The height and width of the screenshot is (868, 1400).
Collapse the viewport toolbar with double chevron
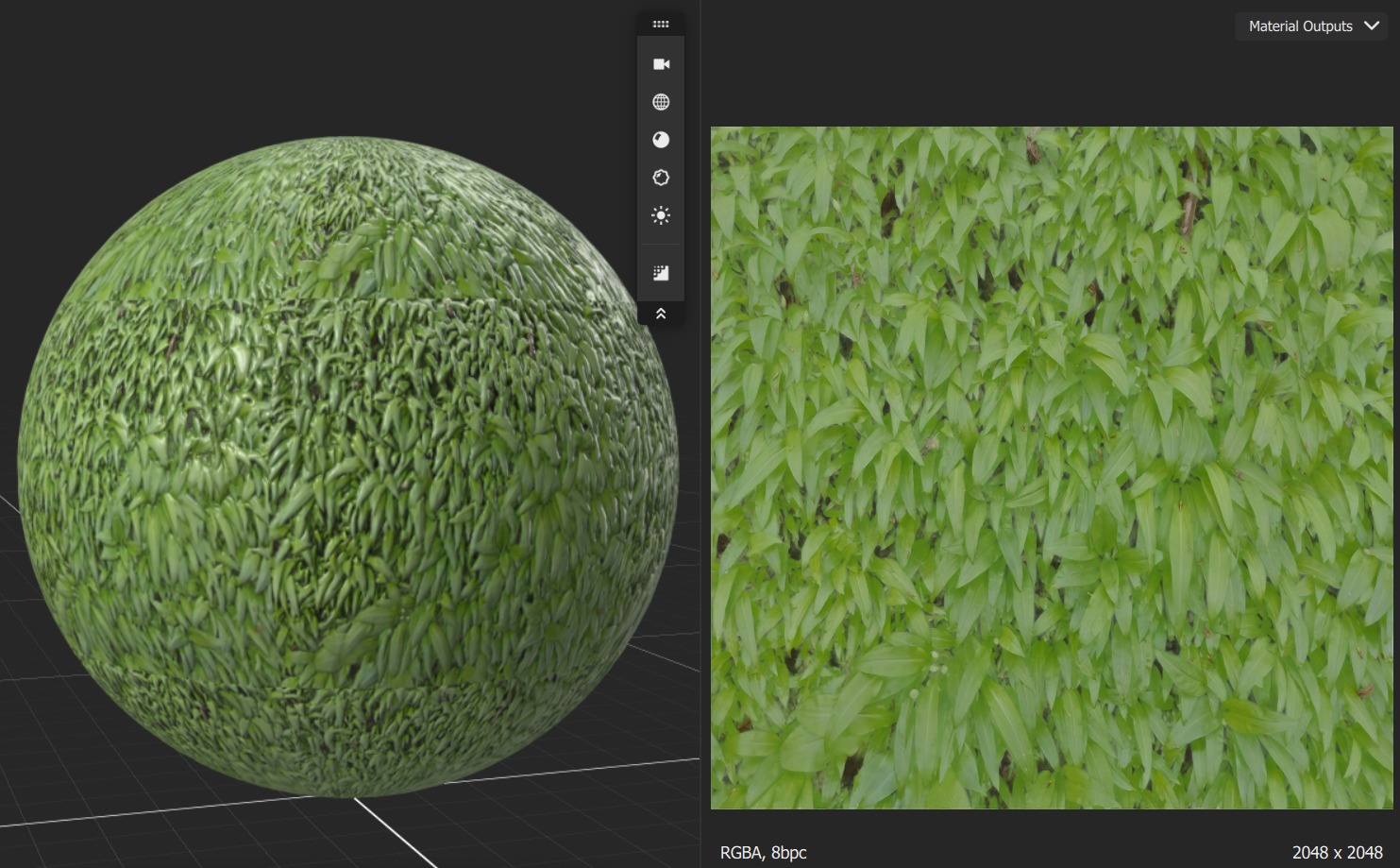coord(661,314)
